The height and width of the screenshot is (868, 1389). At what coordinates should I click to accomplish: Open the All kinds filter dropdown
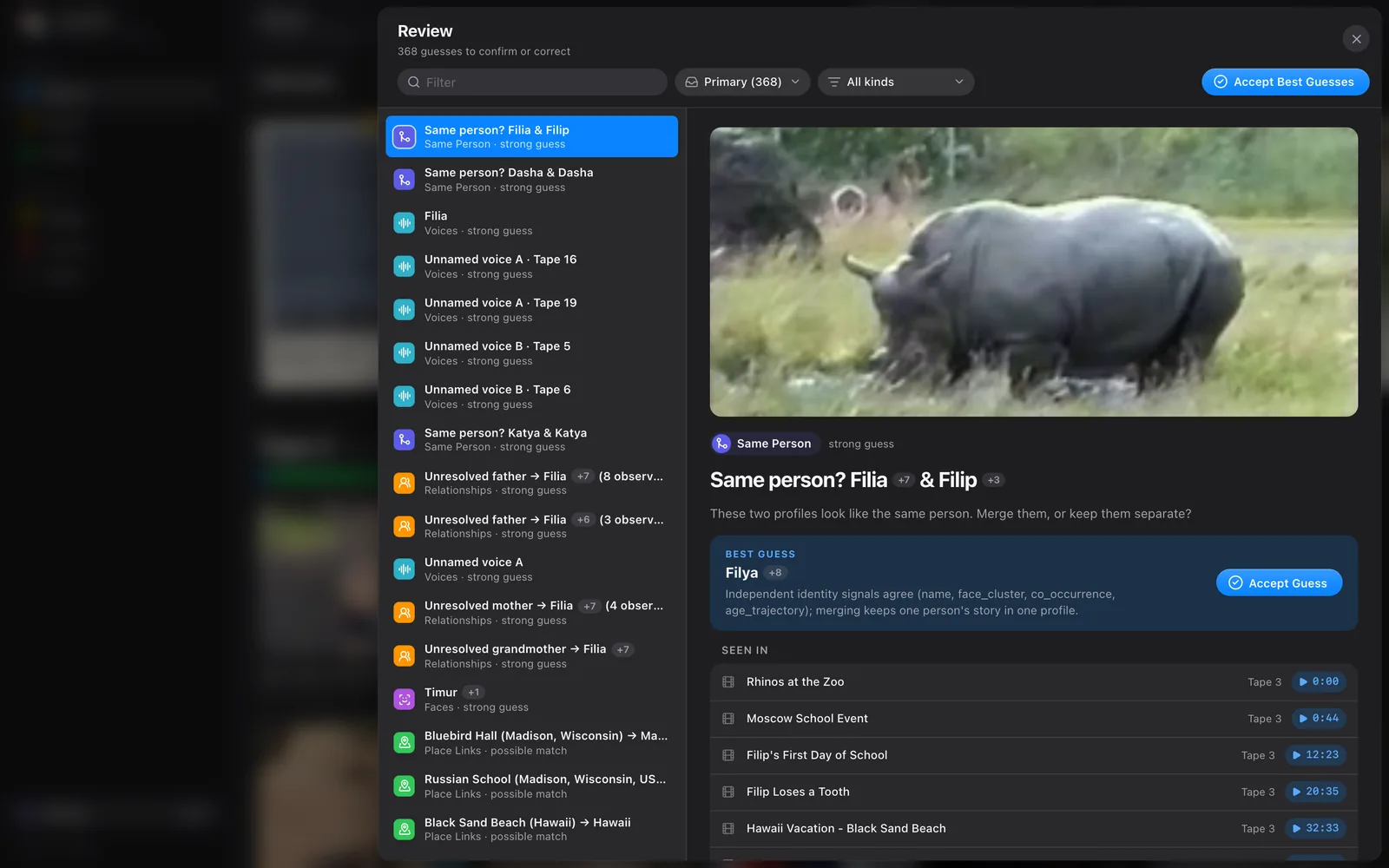point(896,82)
